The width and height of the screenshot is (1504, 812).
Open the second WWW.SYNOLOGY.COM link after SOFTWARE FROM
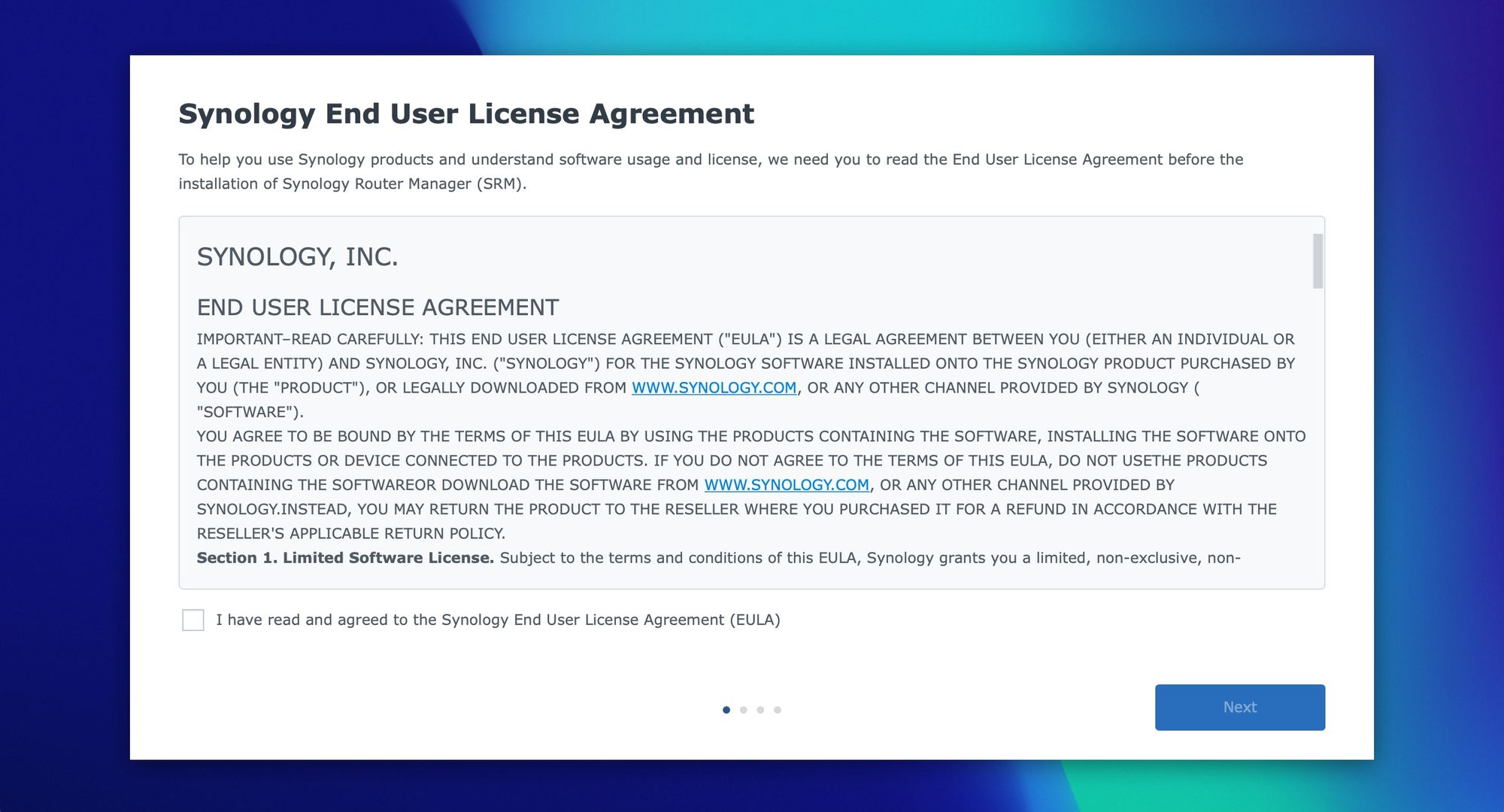coord(787,485)
